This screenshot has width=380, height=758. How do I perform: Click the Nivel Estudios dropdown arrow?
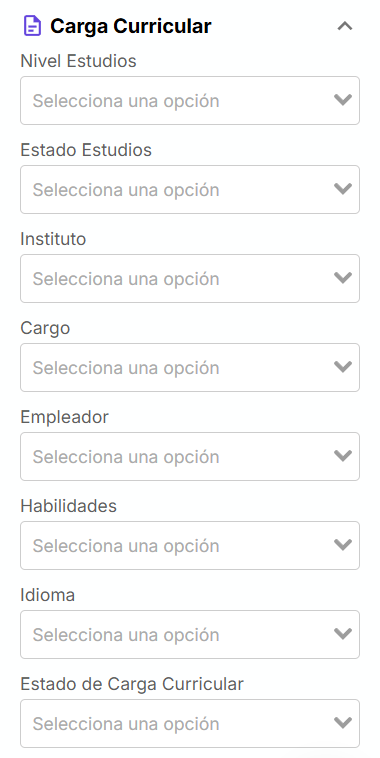click(343, 100)
